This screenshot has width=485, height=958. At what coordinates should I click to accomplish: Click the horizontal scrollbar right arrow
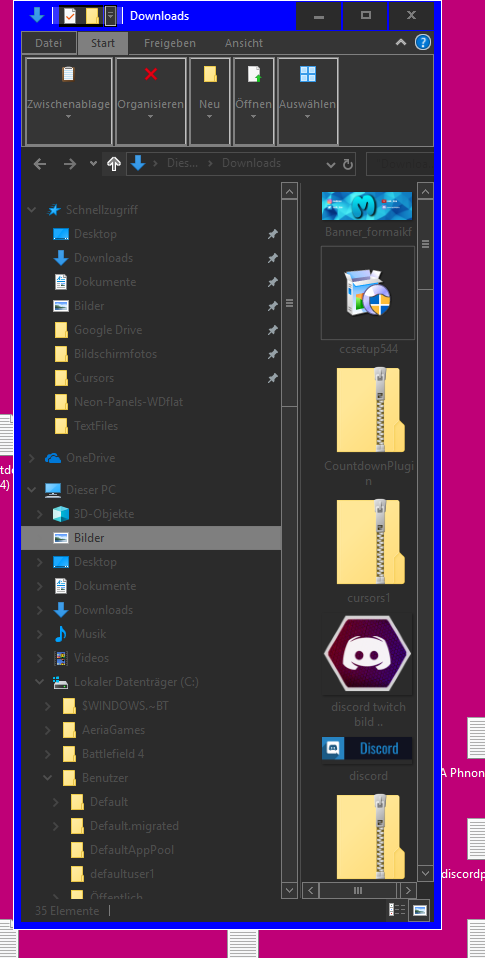[x=408, y=890]
